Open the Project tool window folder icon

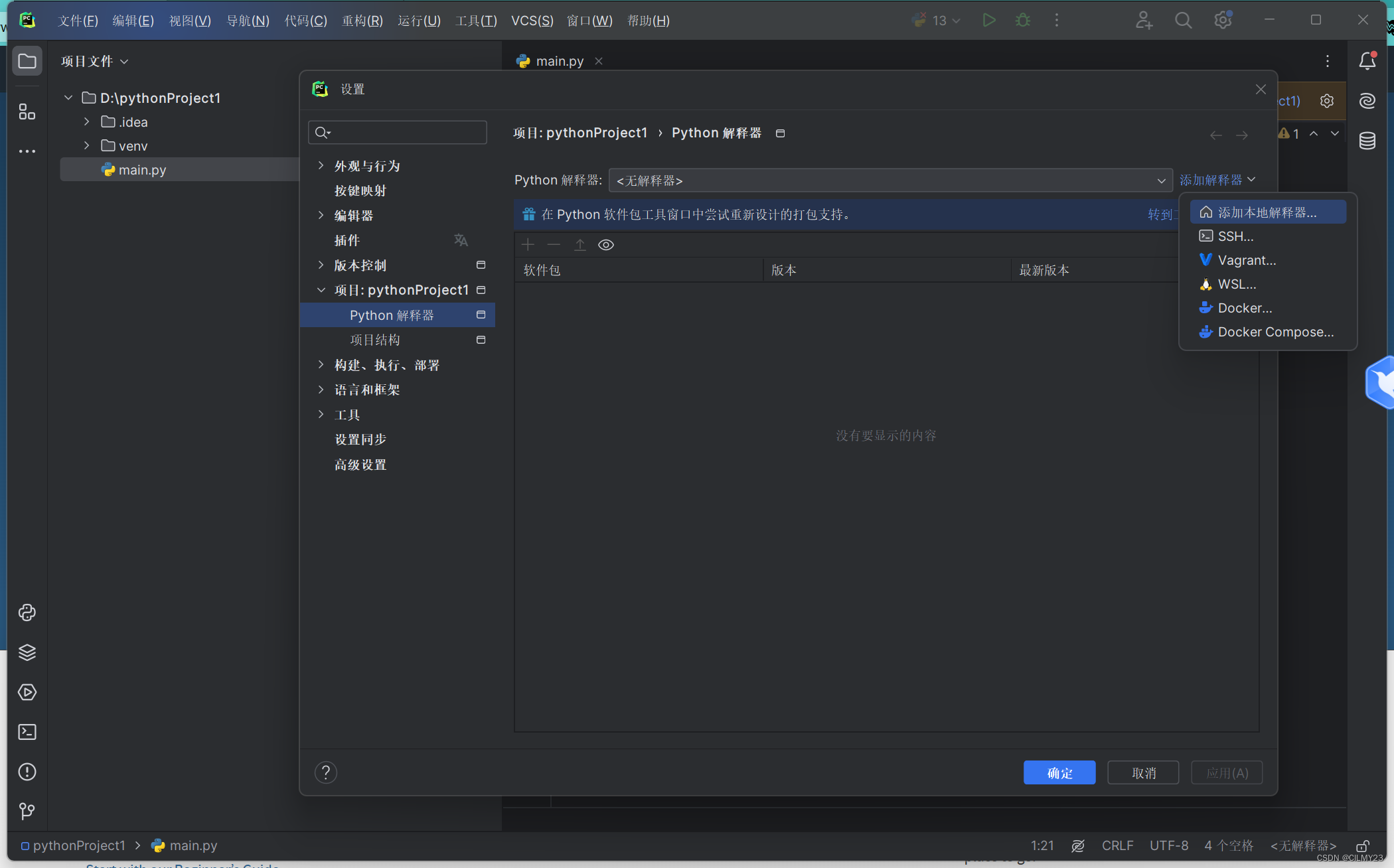(x=27, y=62)
